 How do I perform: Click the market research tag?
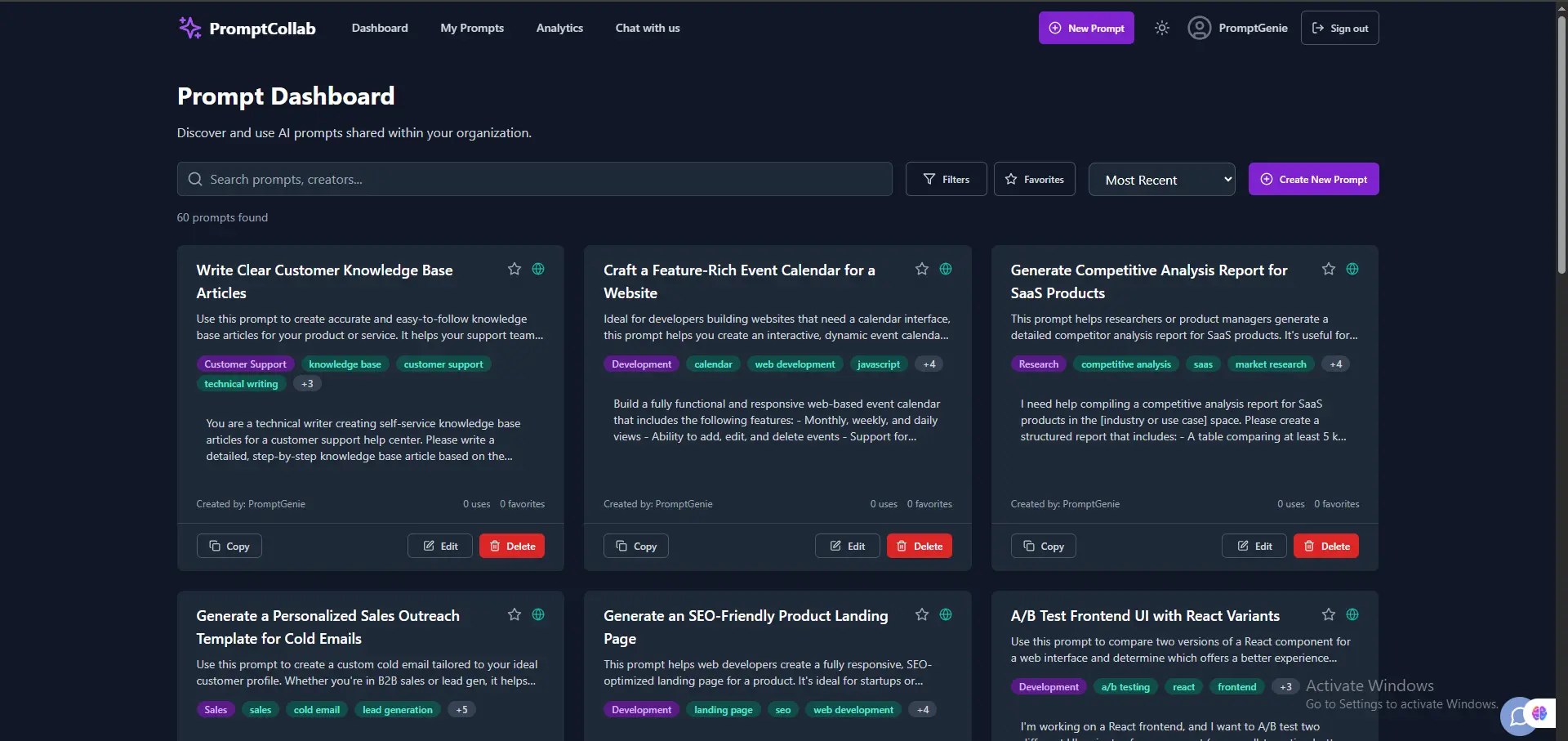click(x=1271, y=364)
